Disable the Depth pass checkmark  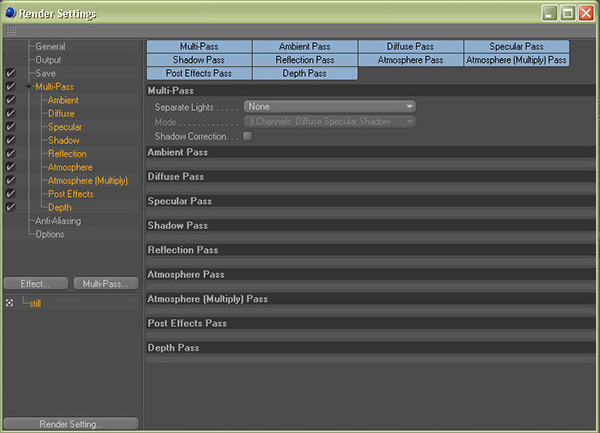[x=10, y=207]
